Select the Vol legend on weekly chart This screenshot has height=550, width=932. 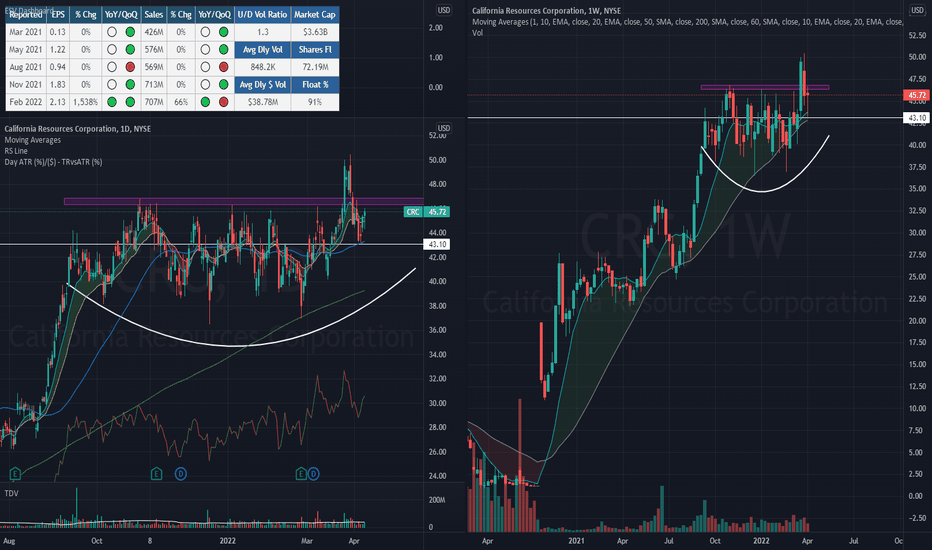coord(477,33)
